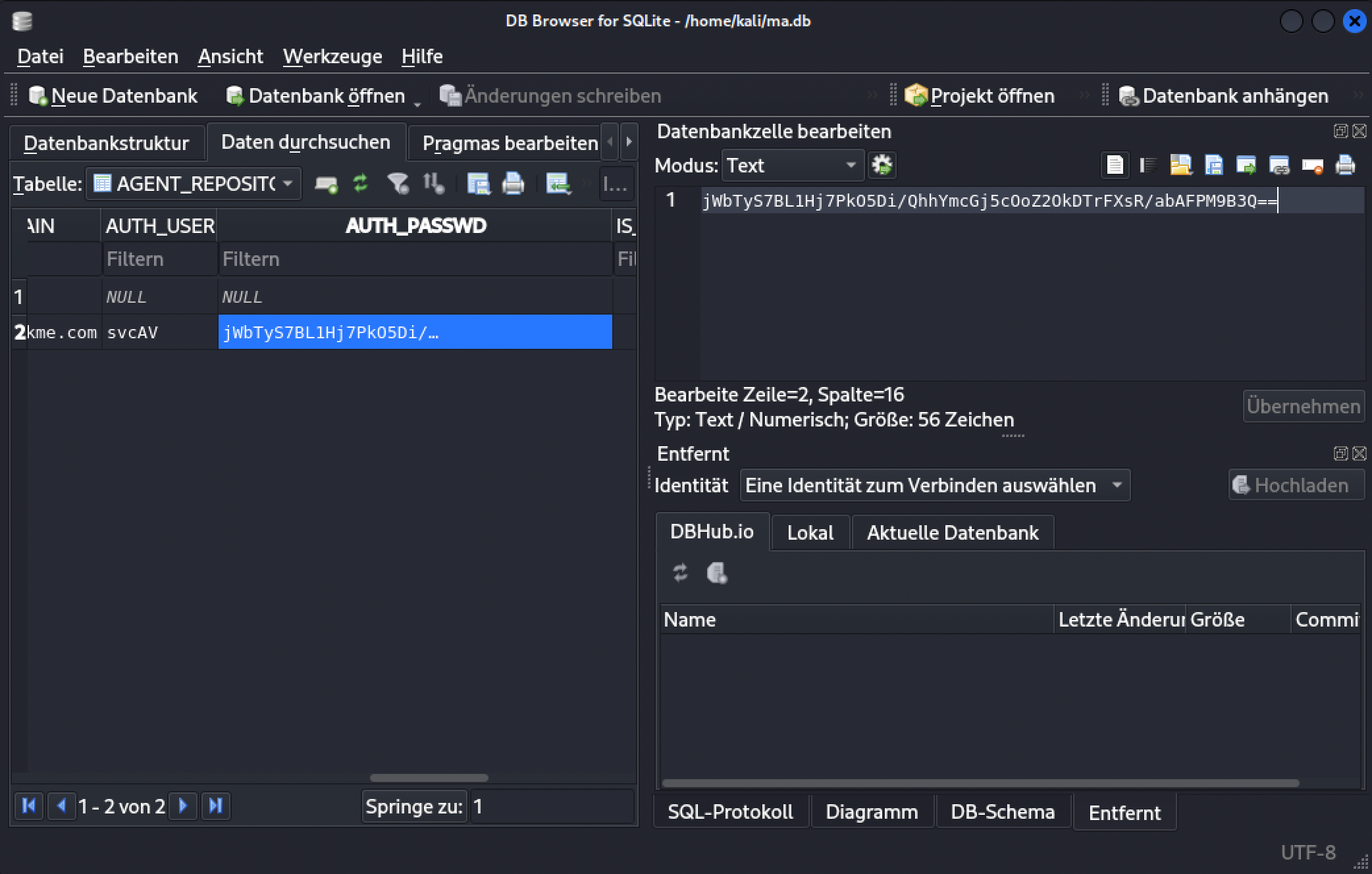Select the Lokal tab in Entfernt panel
The width and height of the screenshot is (1372, 874).
point(810,532)
